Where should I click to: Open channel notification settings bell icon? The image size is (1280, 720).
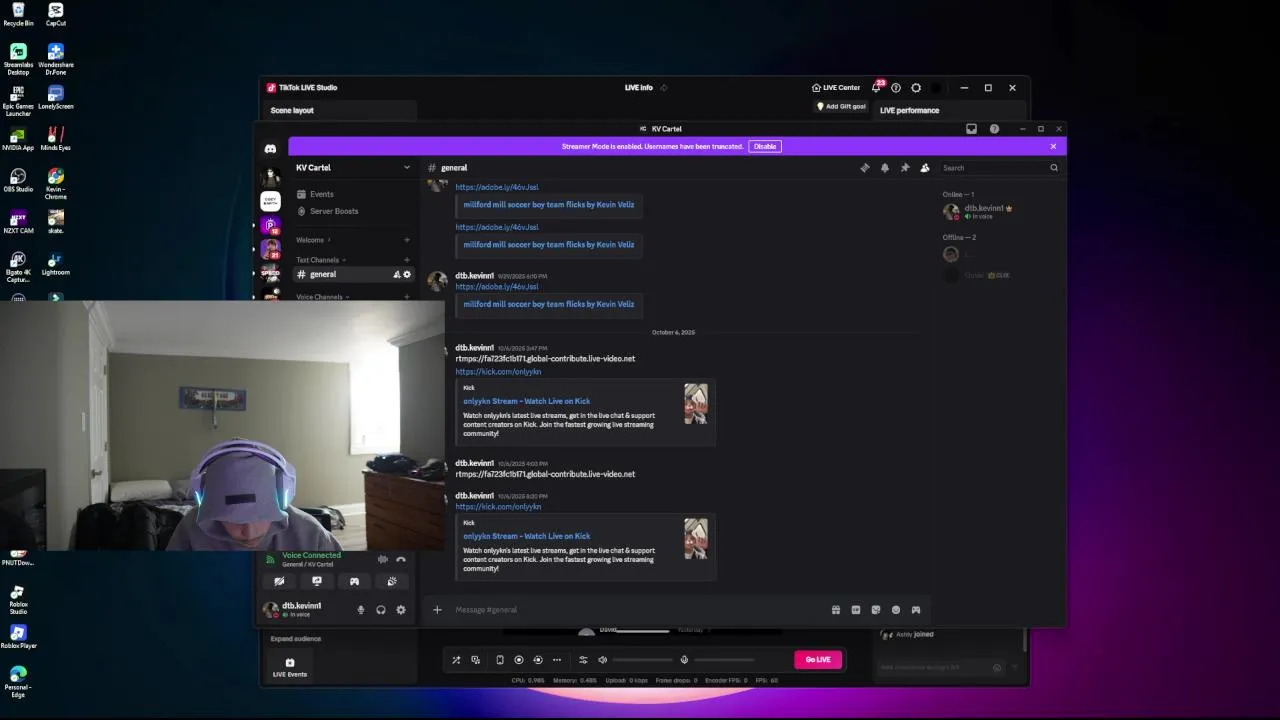pos(885,168)
